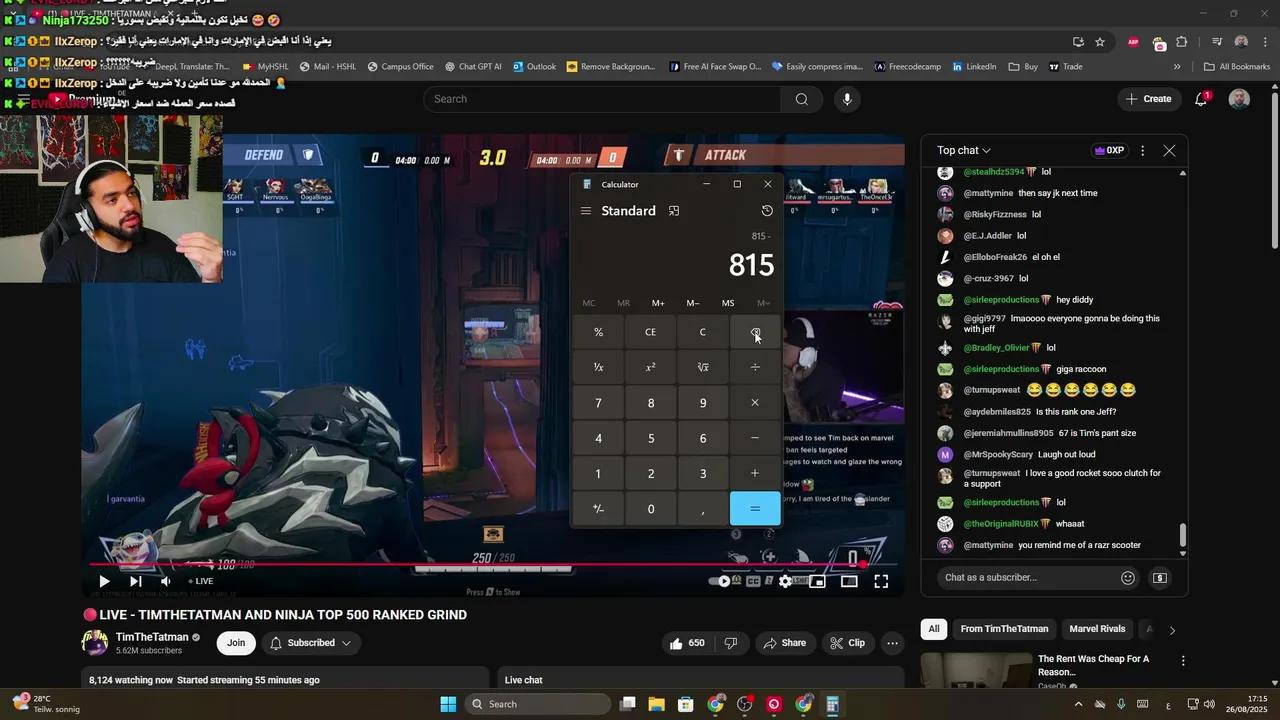Open the Calculator navigation hamburger menu
The image size is (1280, 720).
tap(586, 211)
